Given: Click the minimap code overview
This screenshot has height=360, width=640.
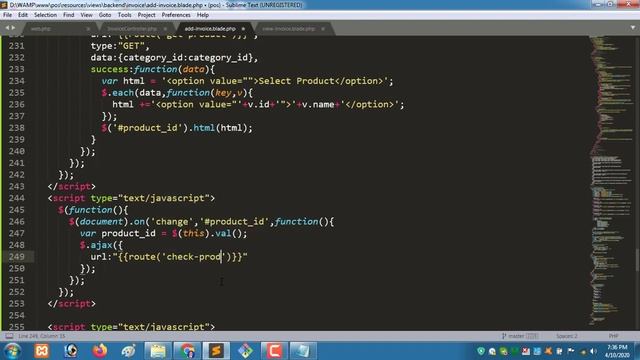Looking at the screenshot, I should pyautogui.click(x=611, y=182).
